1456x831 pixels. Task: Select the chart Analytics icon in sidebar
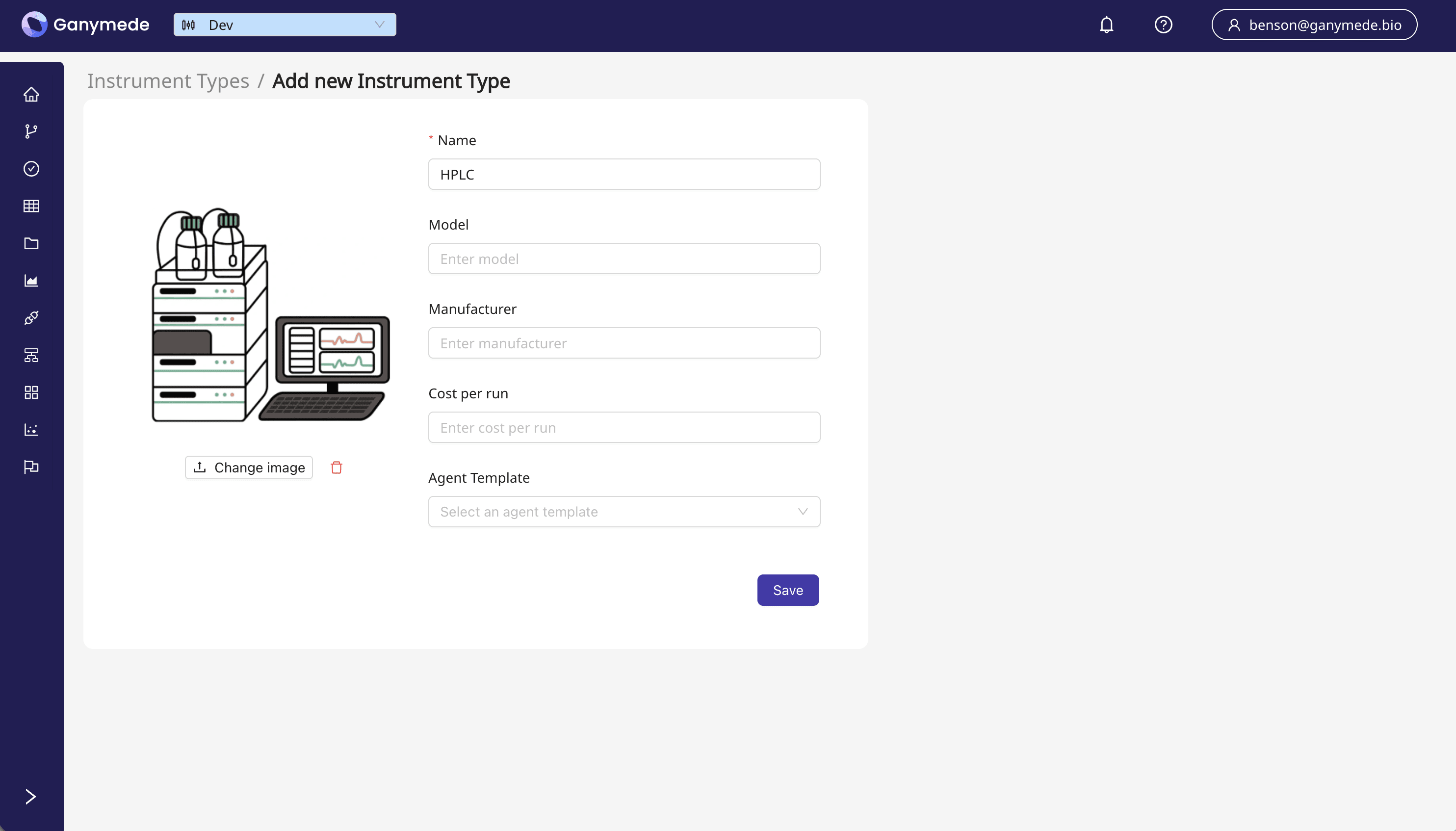(31, 280)
